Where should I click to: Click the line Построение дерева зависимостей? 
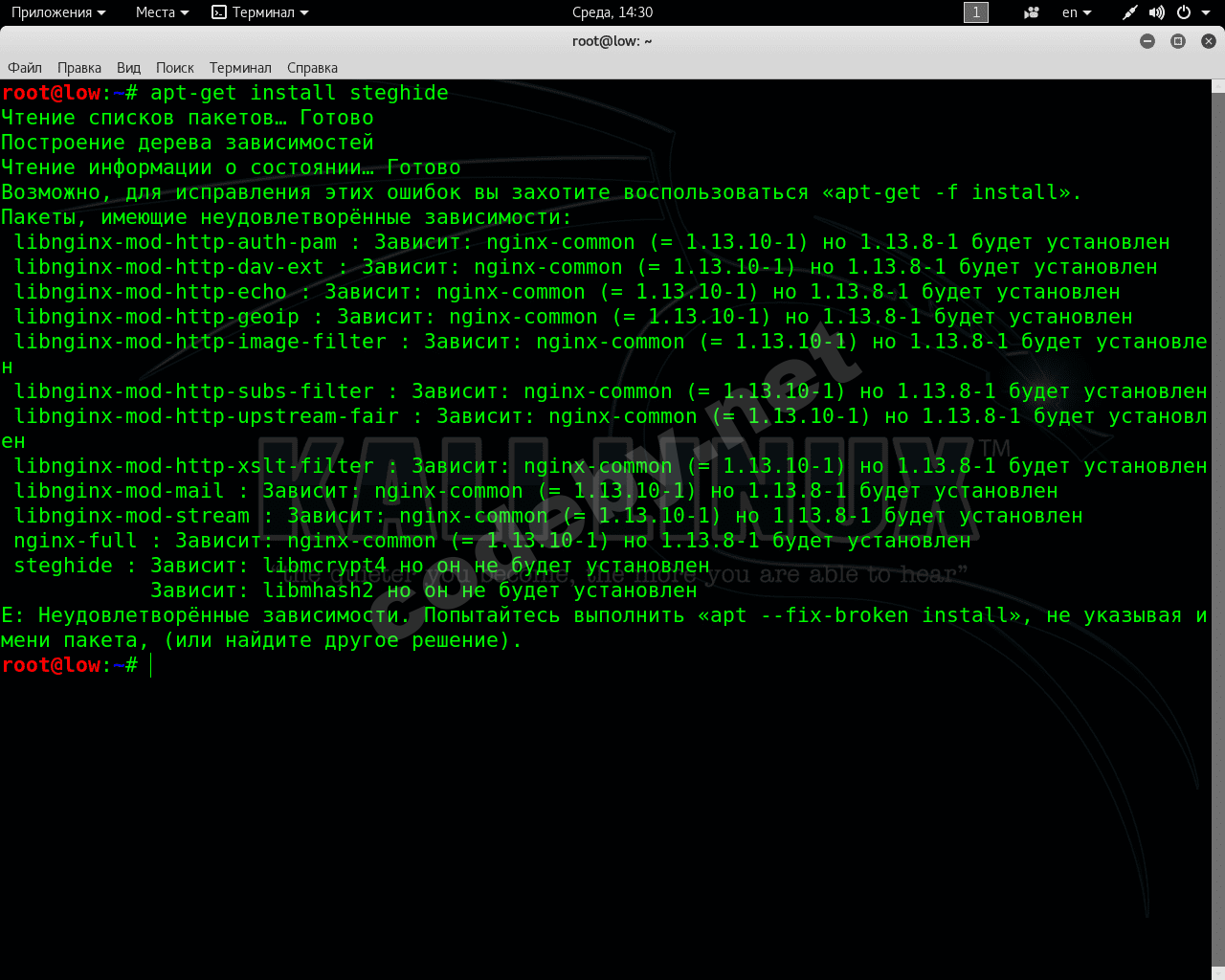click(188, 143)
